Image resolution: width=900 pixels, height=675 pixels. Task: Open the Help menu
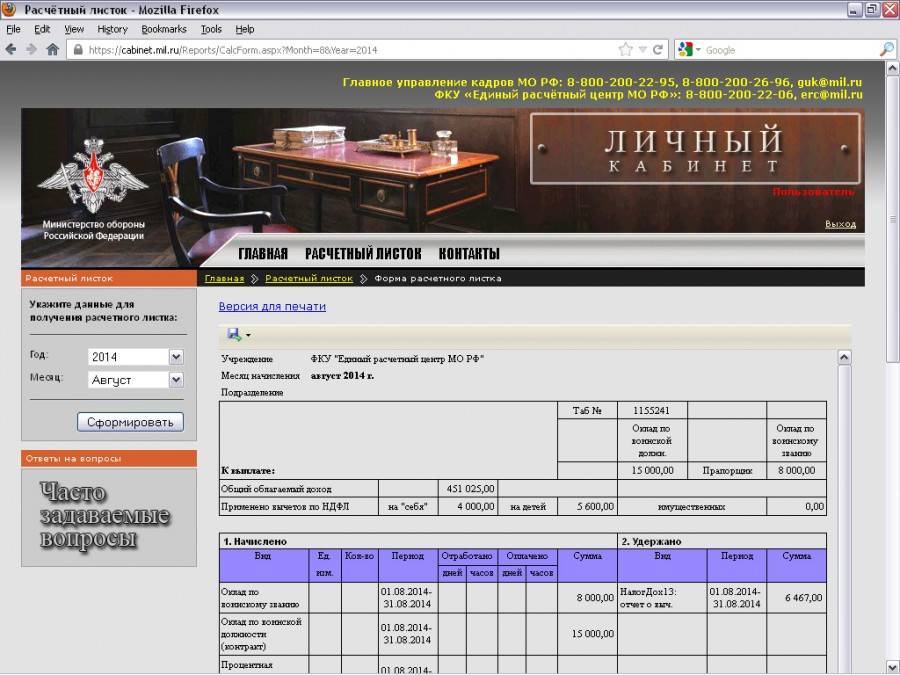point(245,29)
